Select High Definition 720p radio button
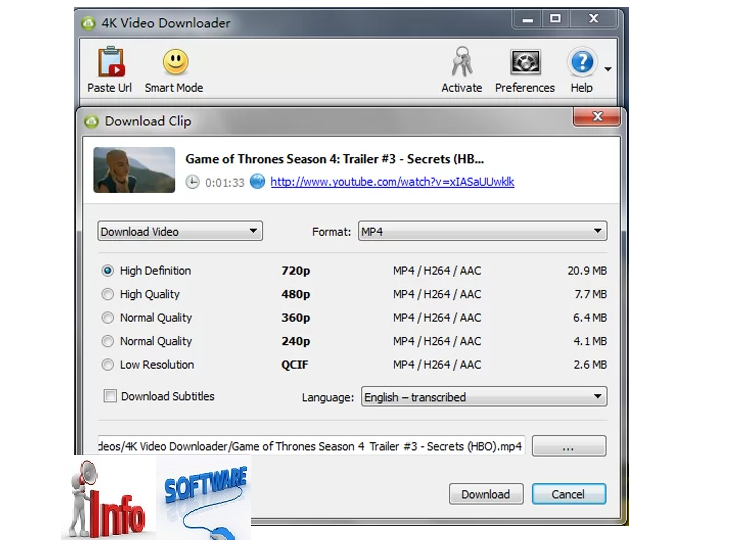Viewport: 735px width, 540px height. [x=107, y=270]
